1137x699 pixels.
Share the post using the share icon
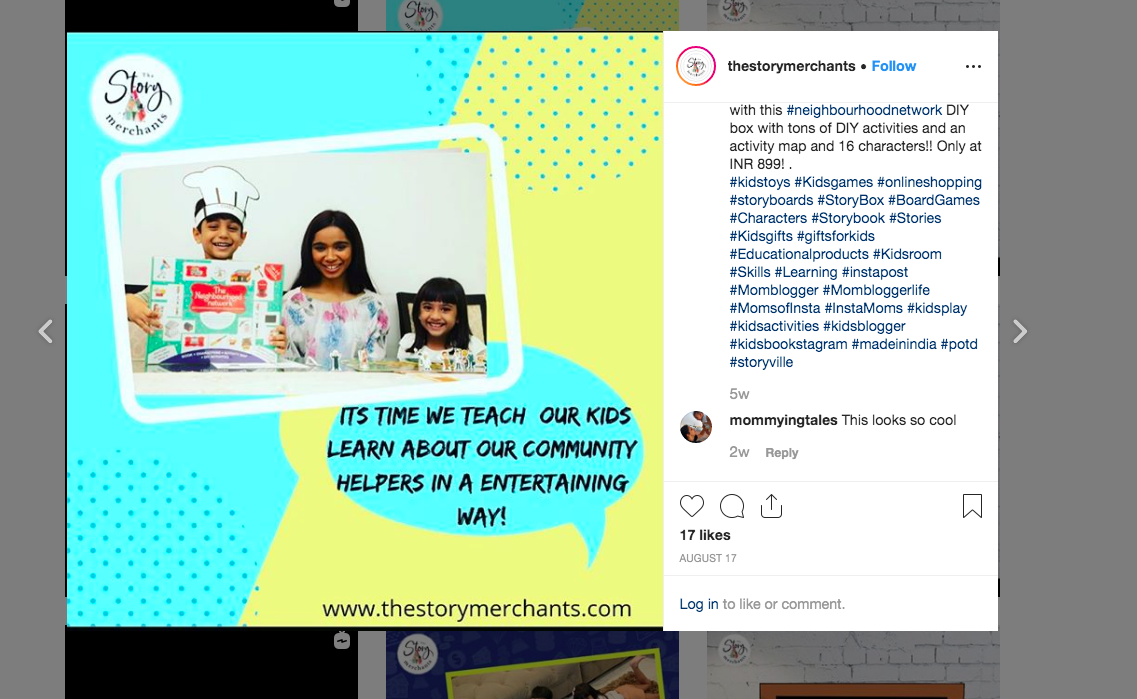click(x=771, y=506)
